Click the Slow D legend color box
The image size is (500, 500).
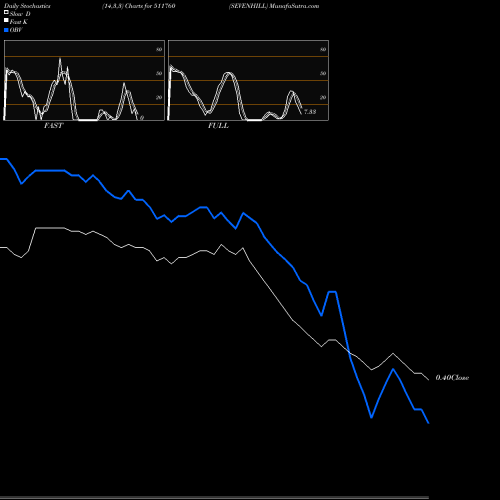6,13
